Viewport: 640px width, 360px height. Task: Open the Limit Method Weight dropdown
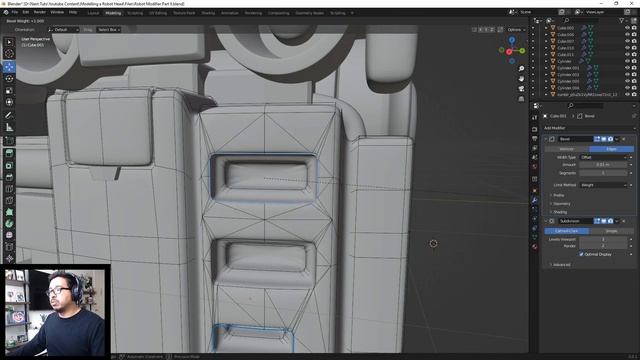[x=603, y=185]
